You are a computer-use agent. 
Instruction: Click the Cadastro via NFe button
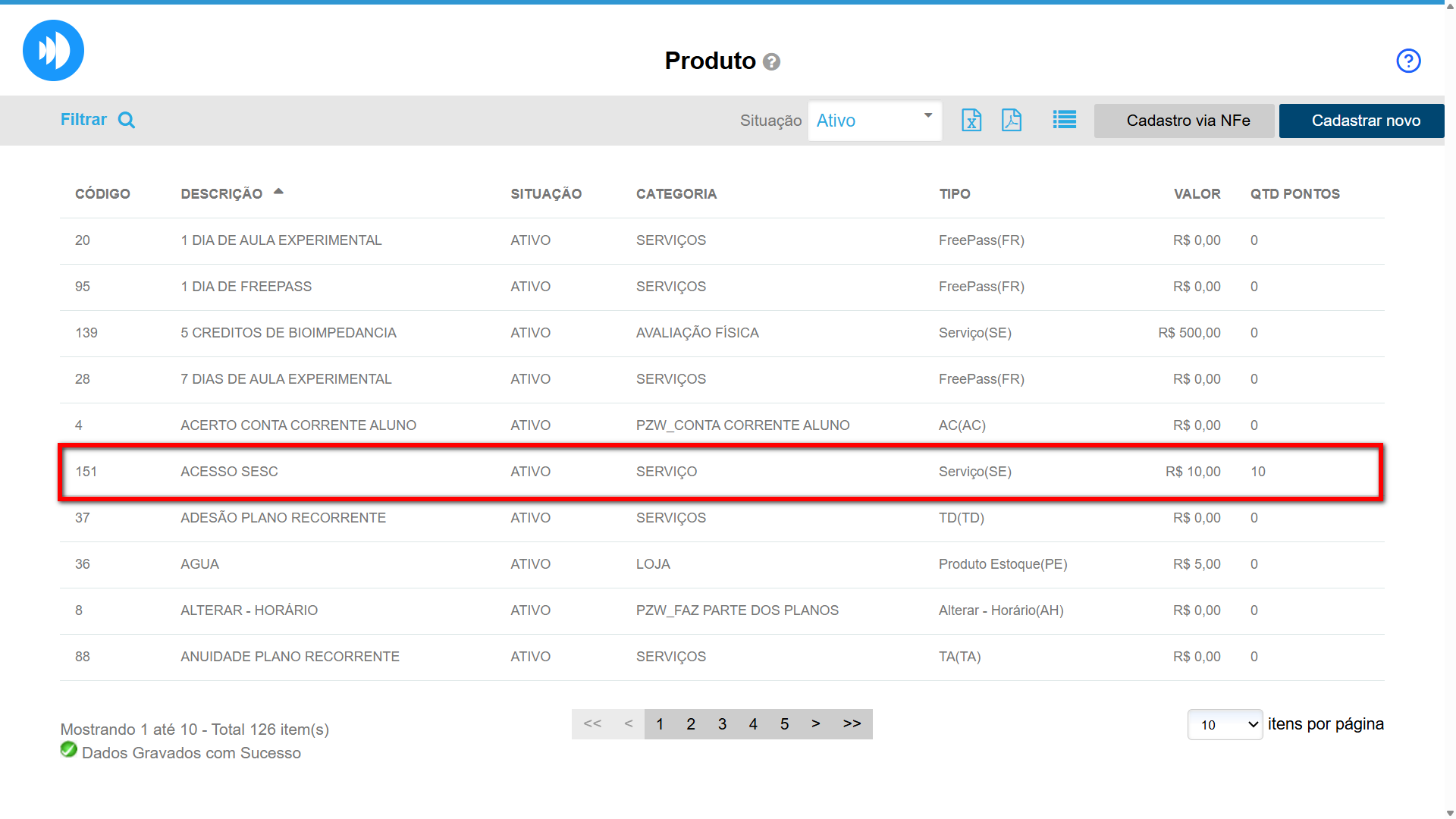1188,121
